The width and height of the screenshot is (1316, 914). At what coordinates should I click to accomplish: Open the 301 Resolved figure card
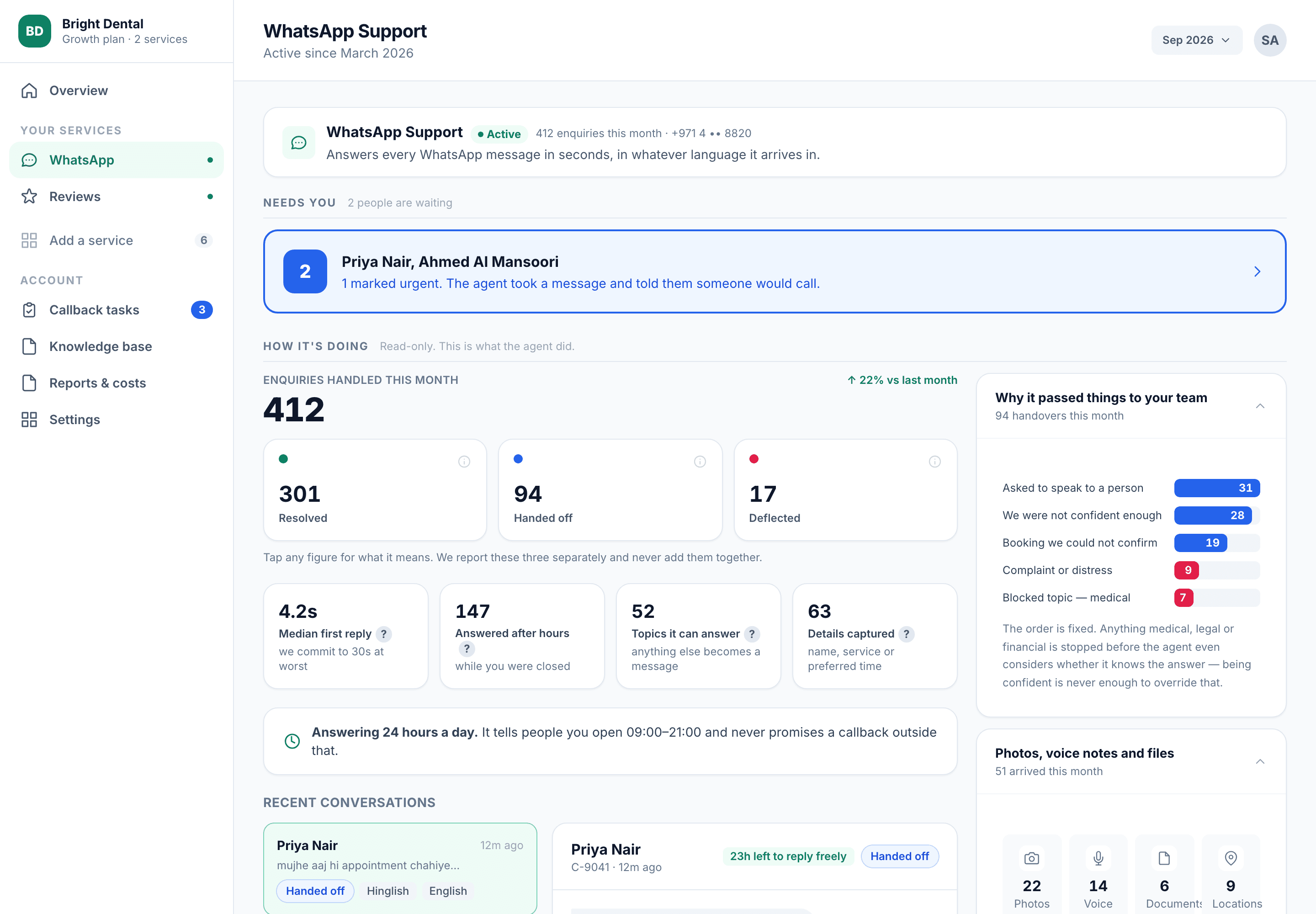tap(375, 490)
